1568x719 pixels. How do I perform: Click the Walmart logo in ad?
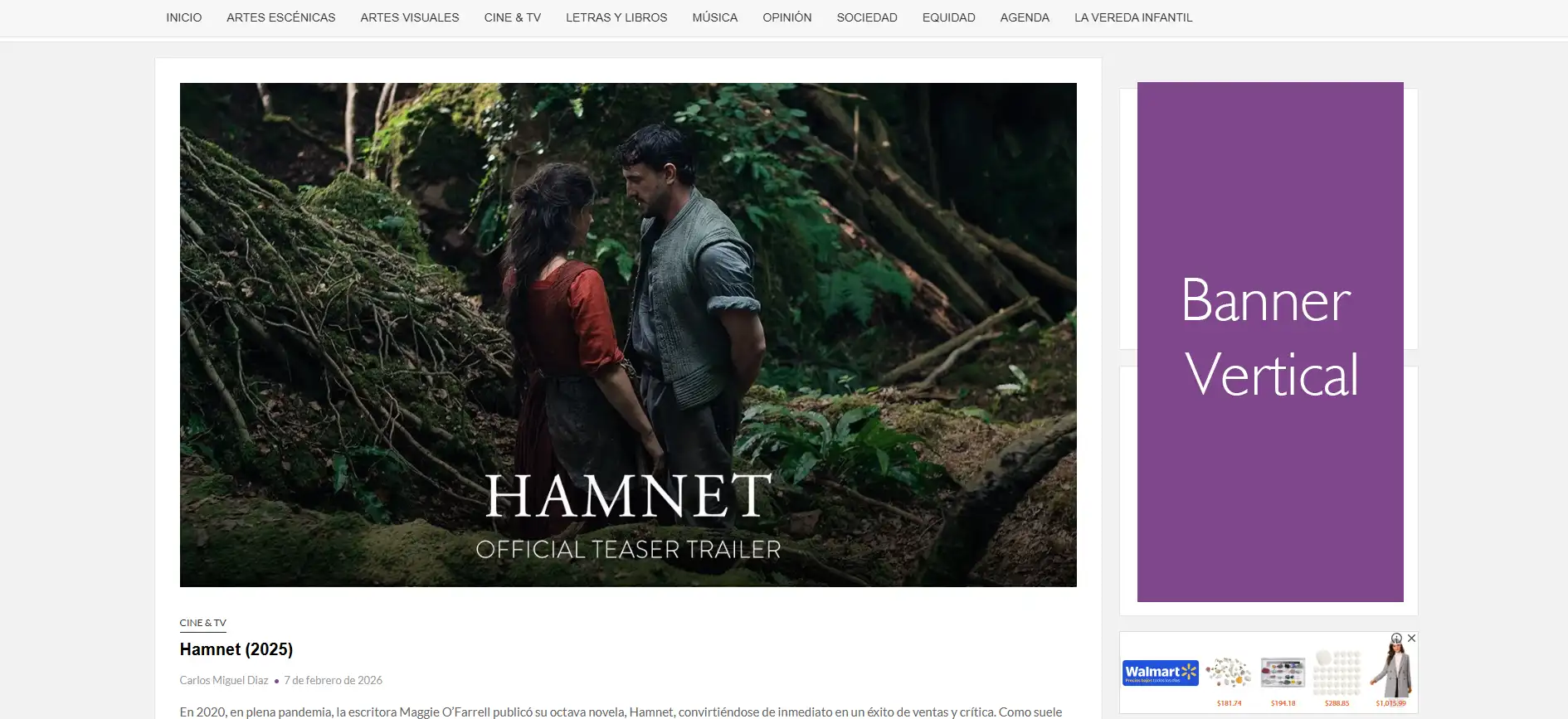(1161, 673)
